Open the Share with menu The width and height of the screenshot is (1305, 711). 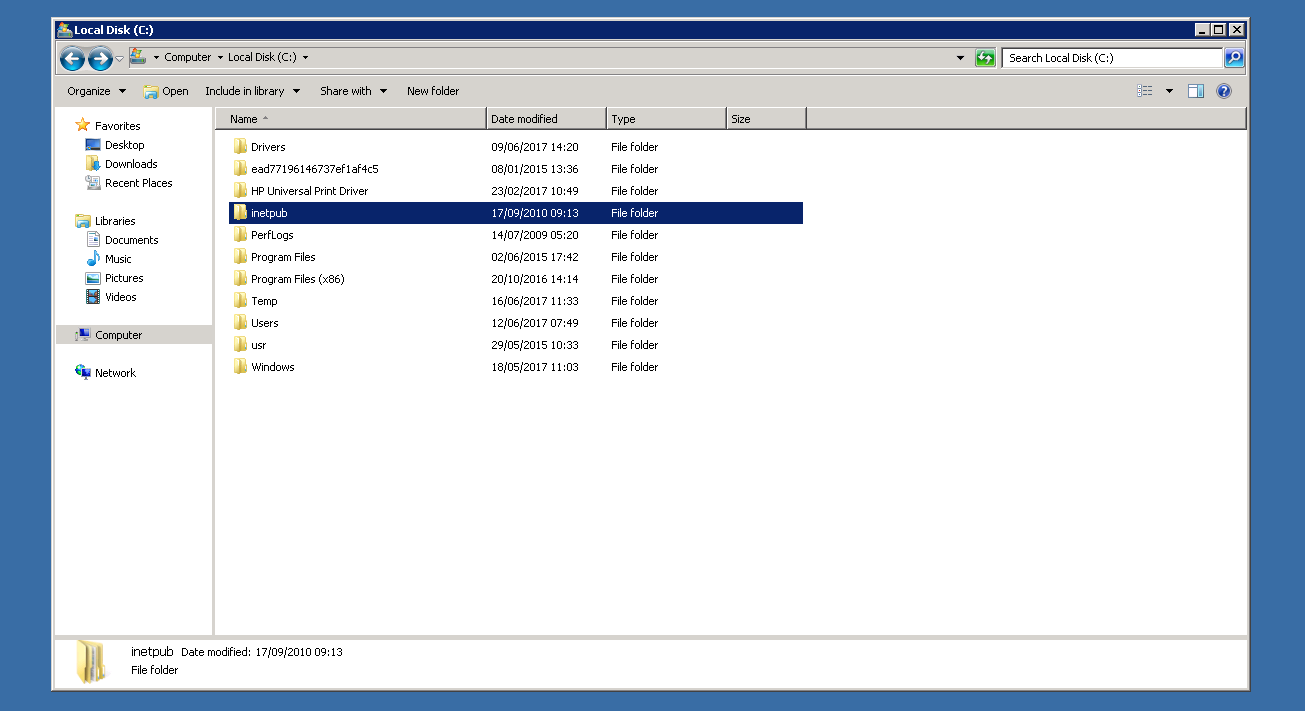click(353, 91)
